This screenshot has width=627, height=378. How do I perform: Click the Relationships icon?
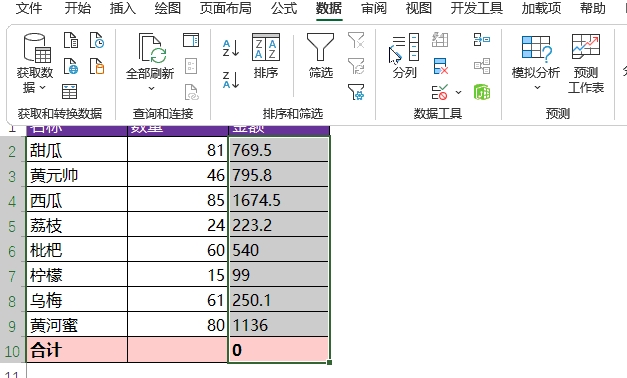tap(482, 66)
